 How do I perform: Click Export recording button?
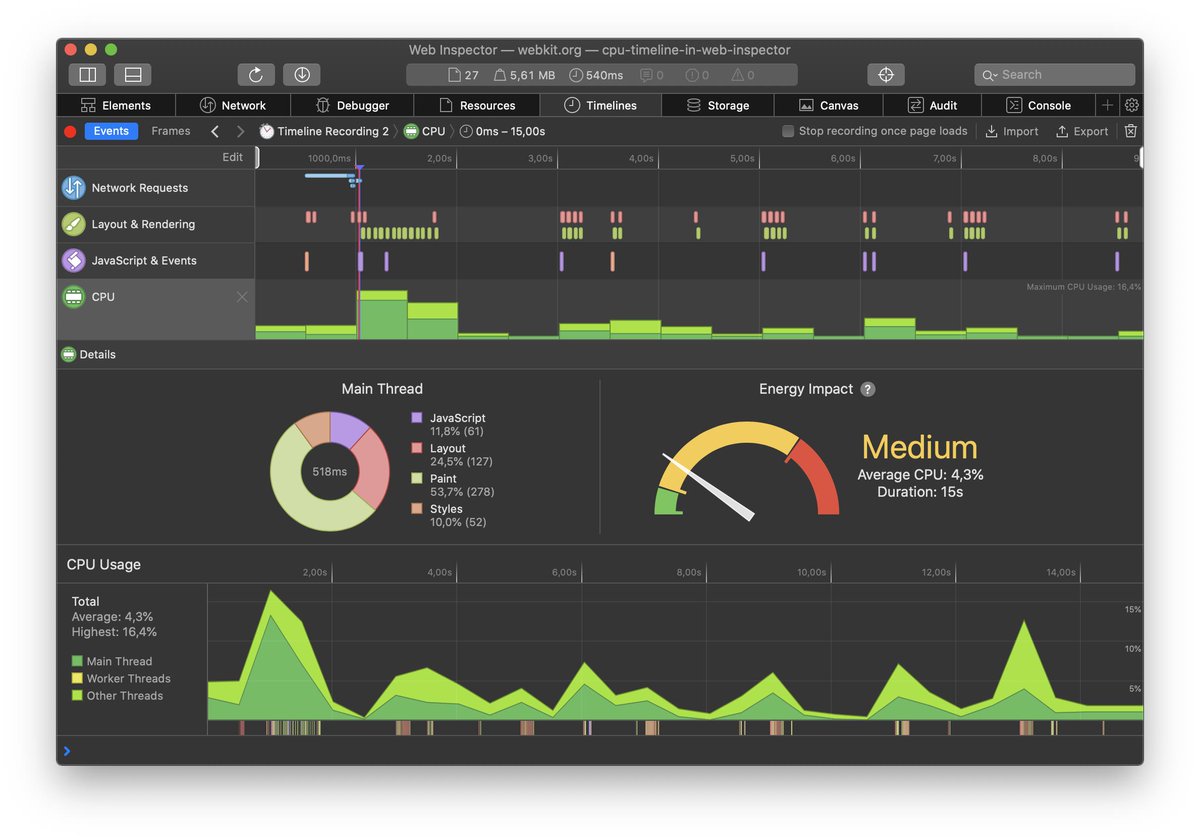tap(1082, 131)
